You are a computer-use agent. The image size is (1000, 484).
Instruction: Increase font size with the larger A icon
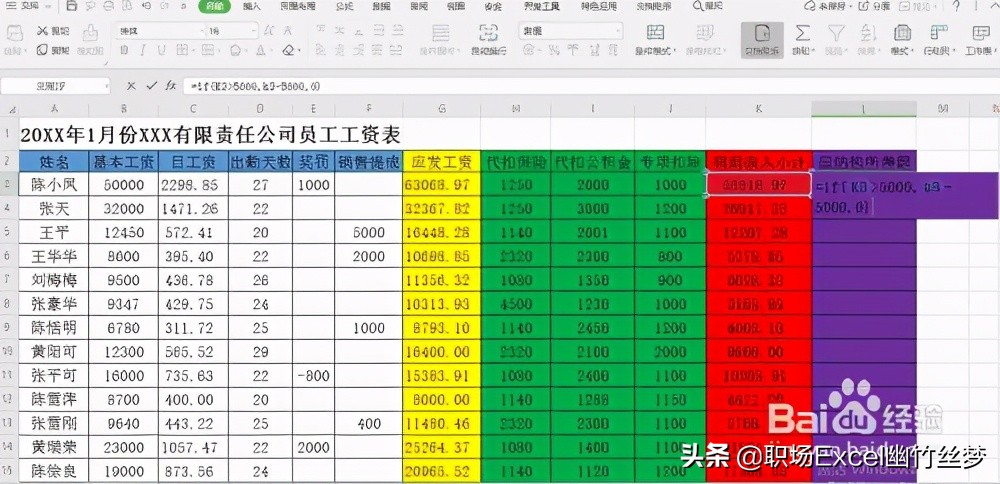[x=269, y=31]
